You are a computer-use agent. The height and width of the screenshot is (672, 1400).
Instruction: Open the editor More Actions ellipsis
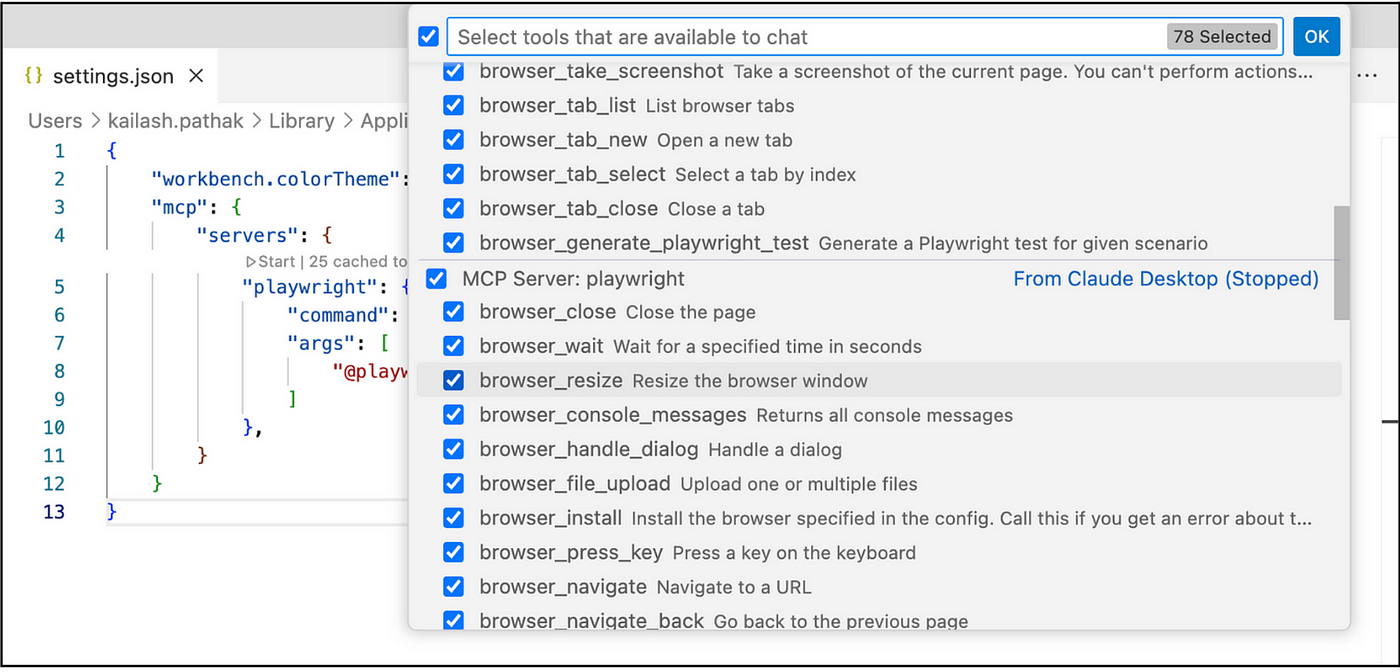point(1366,76)
